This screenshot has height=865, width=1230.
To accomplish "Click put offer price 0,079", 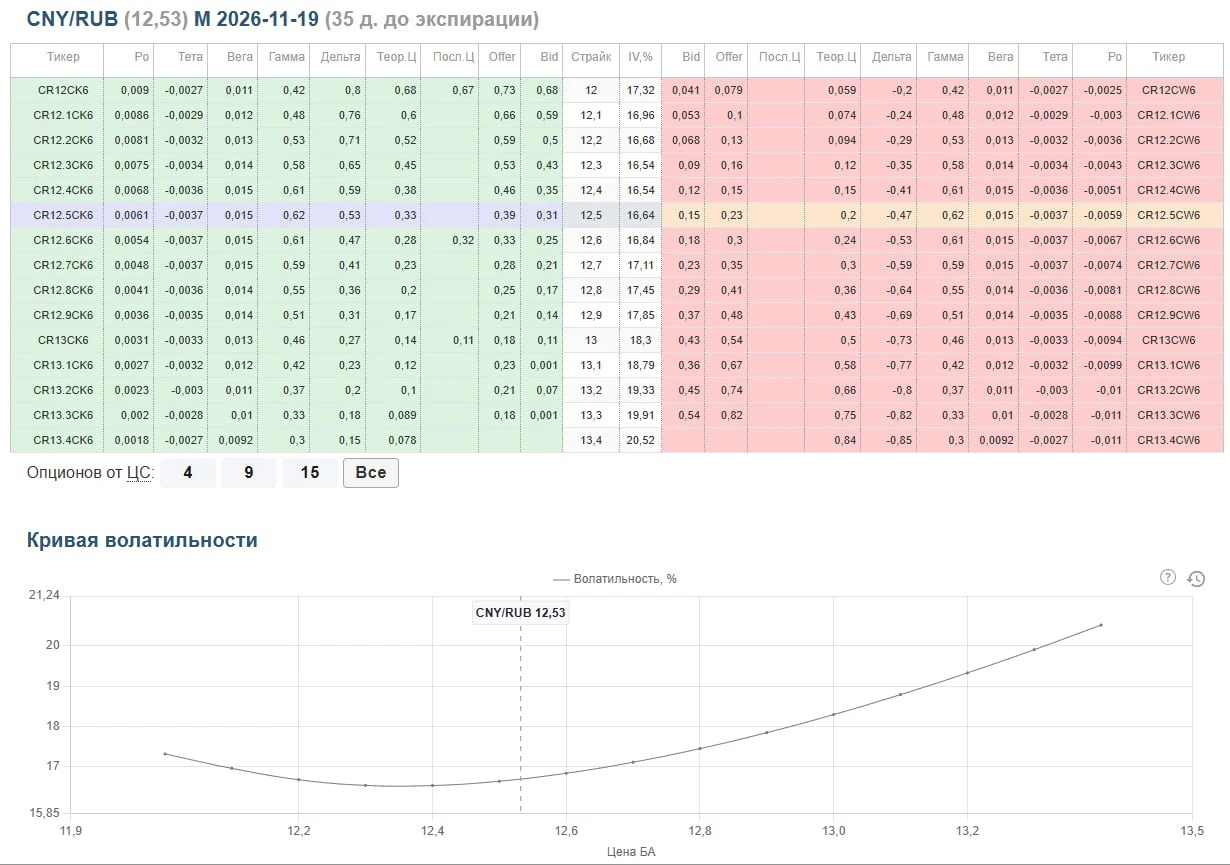I will 729,90.
